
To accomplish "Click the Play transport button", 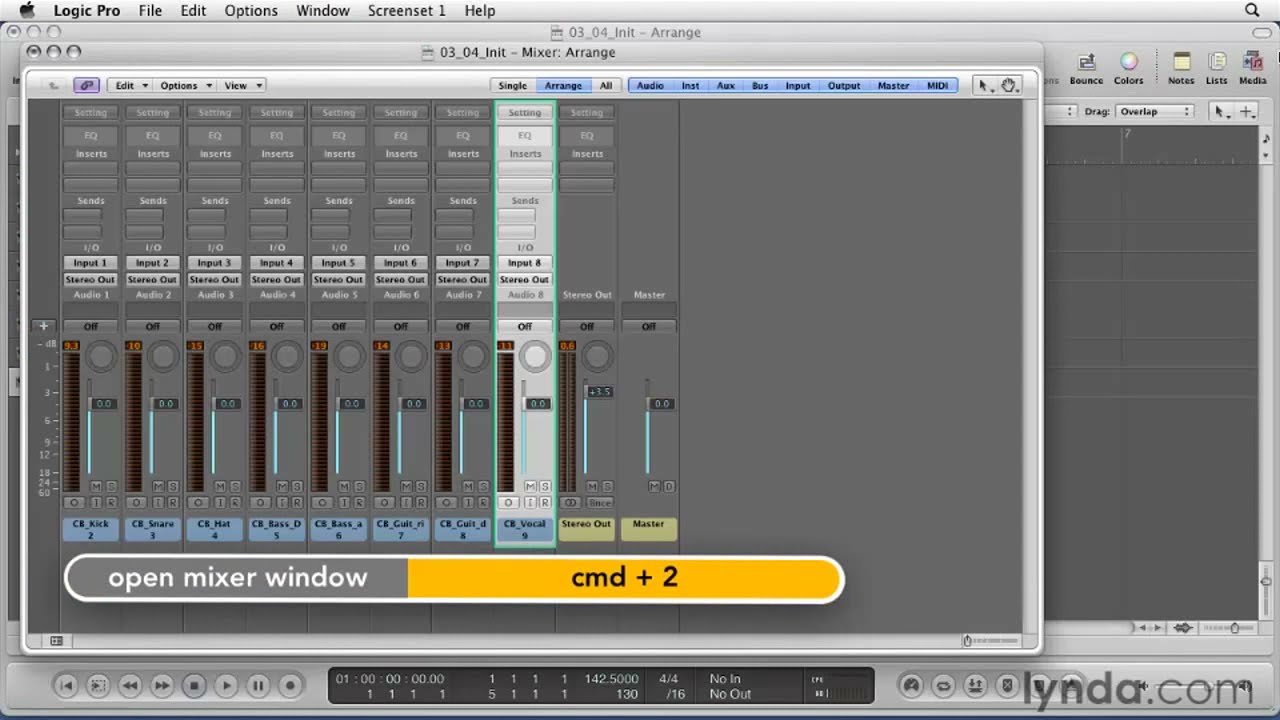I will (226, 685).
